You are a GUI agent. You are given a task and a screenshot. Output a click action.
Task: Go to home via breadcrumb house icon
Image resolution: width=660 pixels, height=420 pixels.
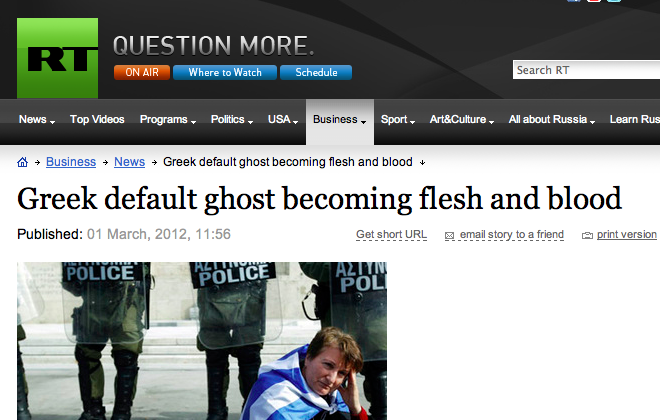coord(22,162)
